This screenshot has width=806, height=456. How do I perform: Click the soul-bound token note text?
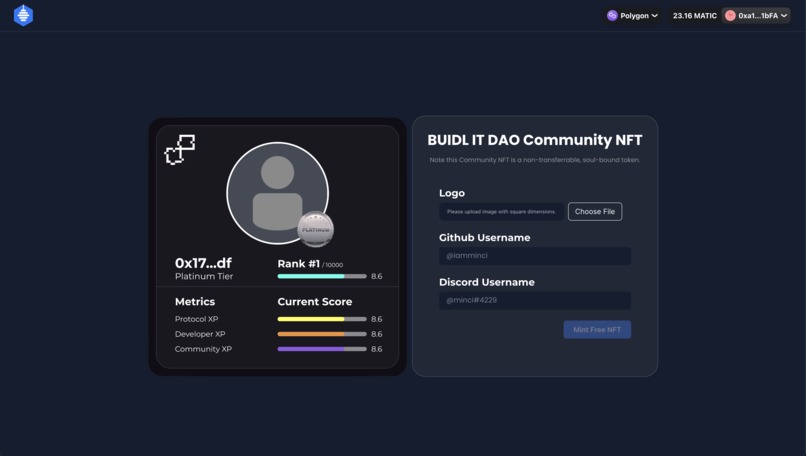(x=535, y=160)
